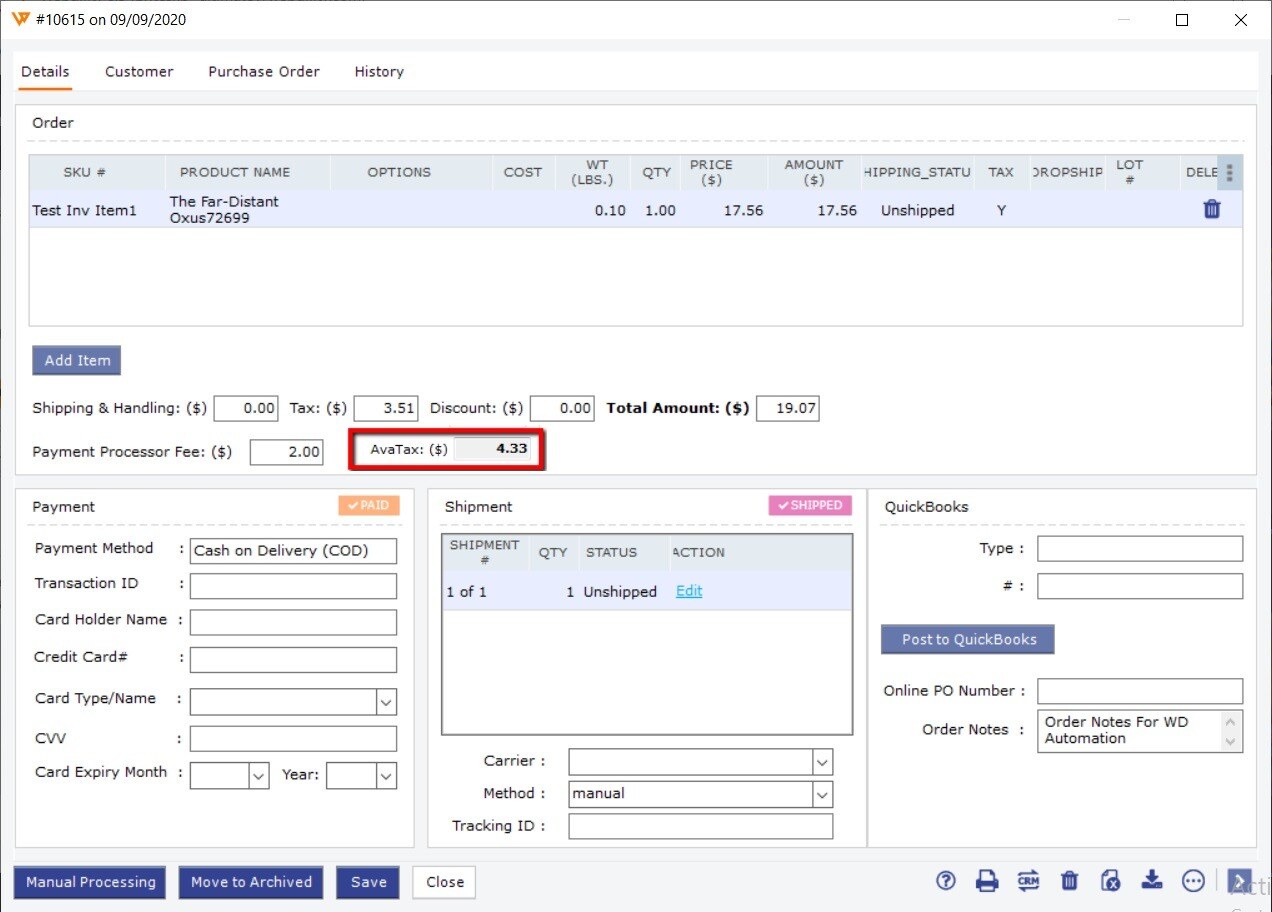Screen dimensions: 1272x912
Task: Focus the Online PO Number field
Action: [1140, 691]
